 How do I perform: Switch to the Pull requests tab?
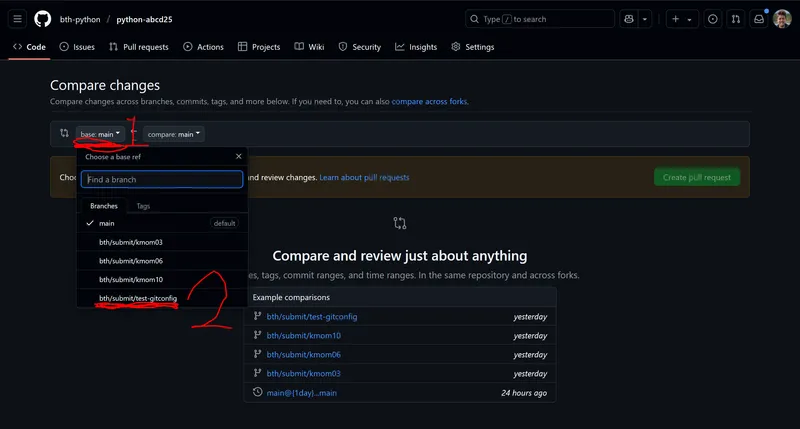coord(139,47)
